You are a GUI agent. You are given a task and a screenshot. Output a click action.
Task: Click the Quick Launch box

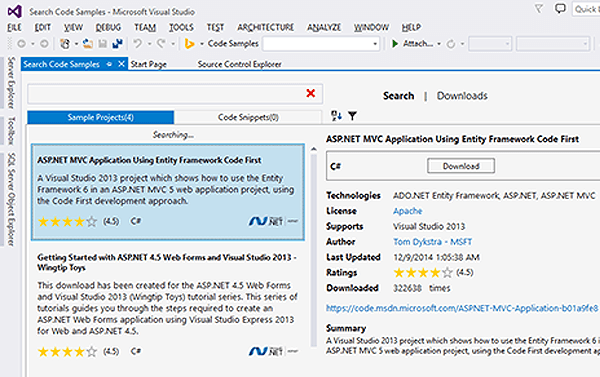point(586,9)
